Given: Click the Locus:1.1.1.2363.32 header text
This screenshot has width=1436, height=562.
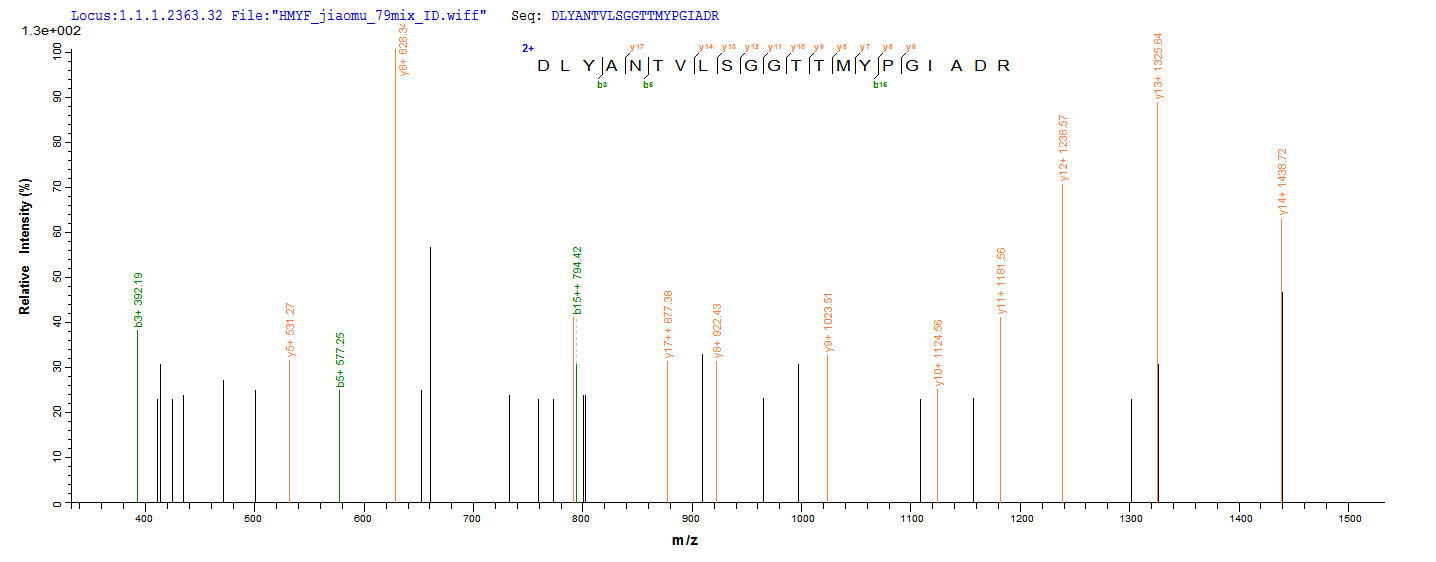Looking at the screenshot, I should click(x=146, y=17).
